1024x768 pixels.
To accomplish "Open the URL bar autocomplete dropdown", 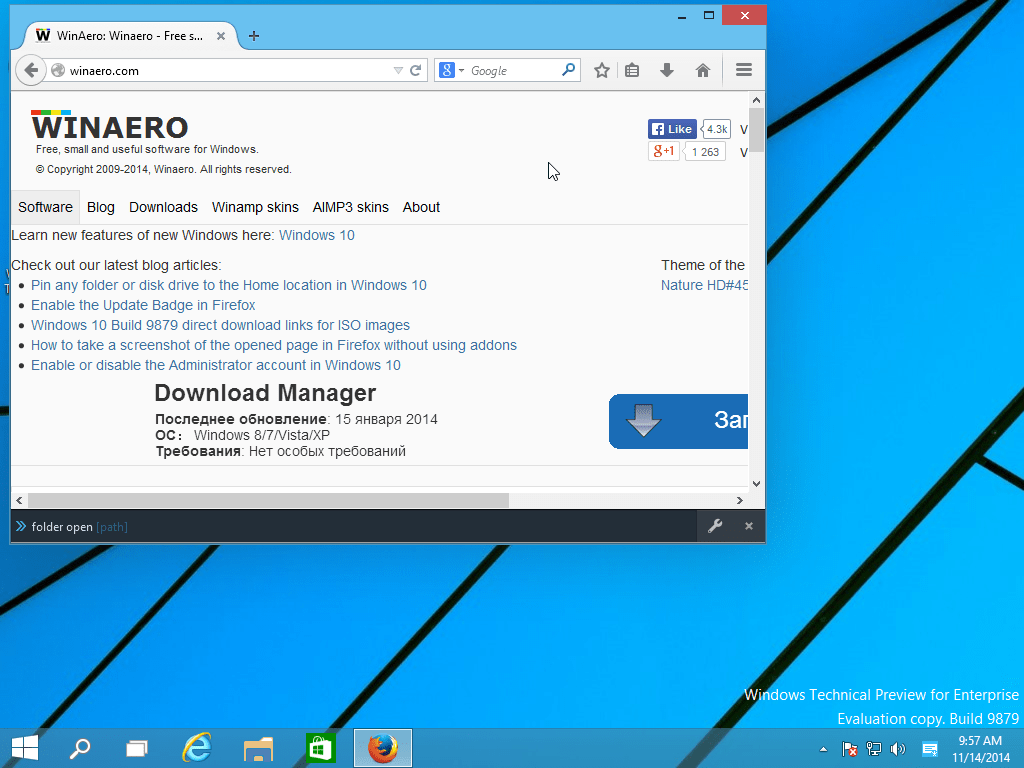I will coord(400,70).
